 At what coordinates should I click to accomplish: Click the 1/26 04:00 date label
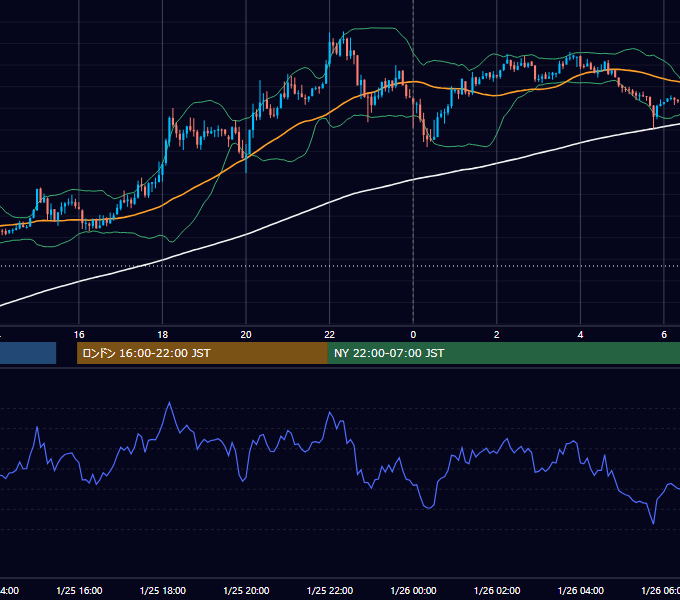click(581, 590)
